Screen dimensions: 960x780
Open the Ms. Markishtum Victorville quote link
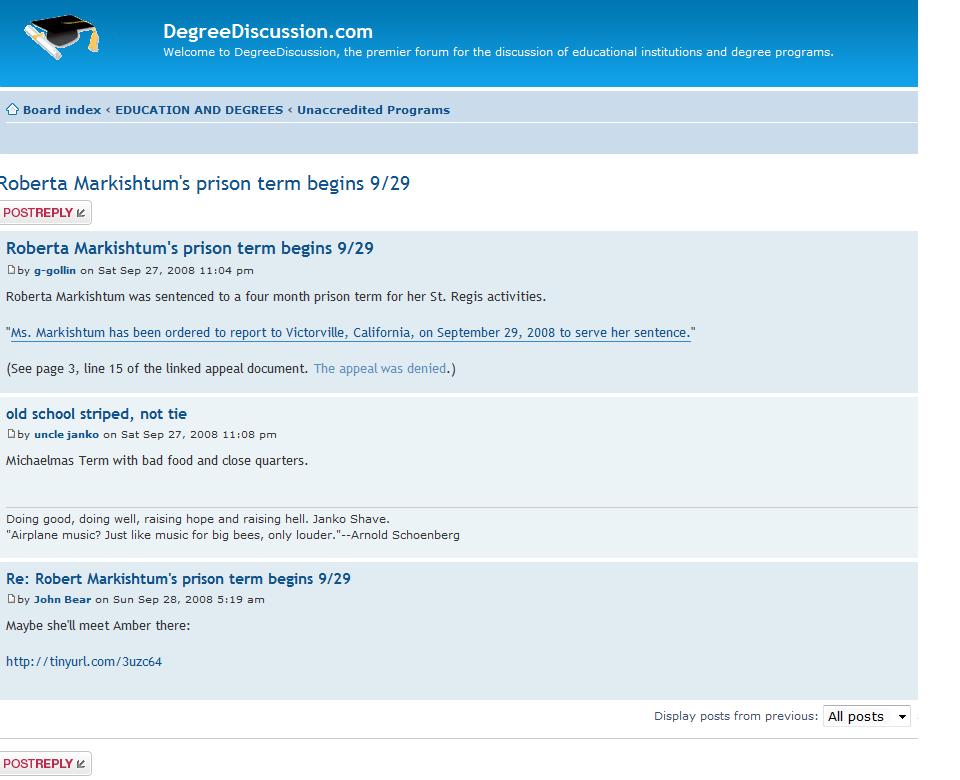[351, 332]
